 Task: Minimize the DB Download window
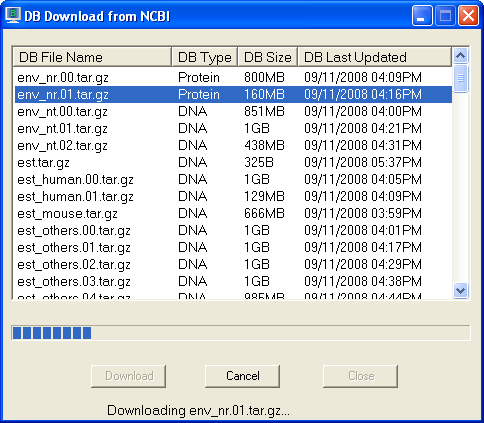pyautogui.click(x=422, y=16)
